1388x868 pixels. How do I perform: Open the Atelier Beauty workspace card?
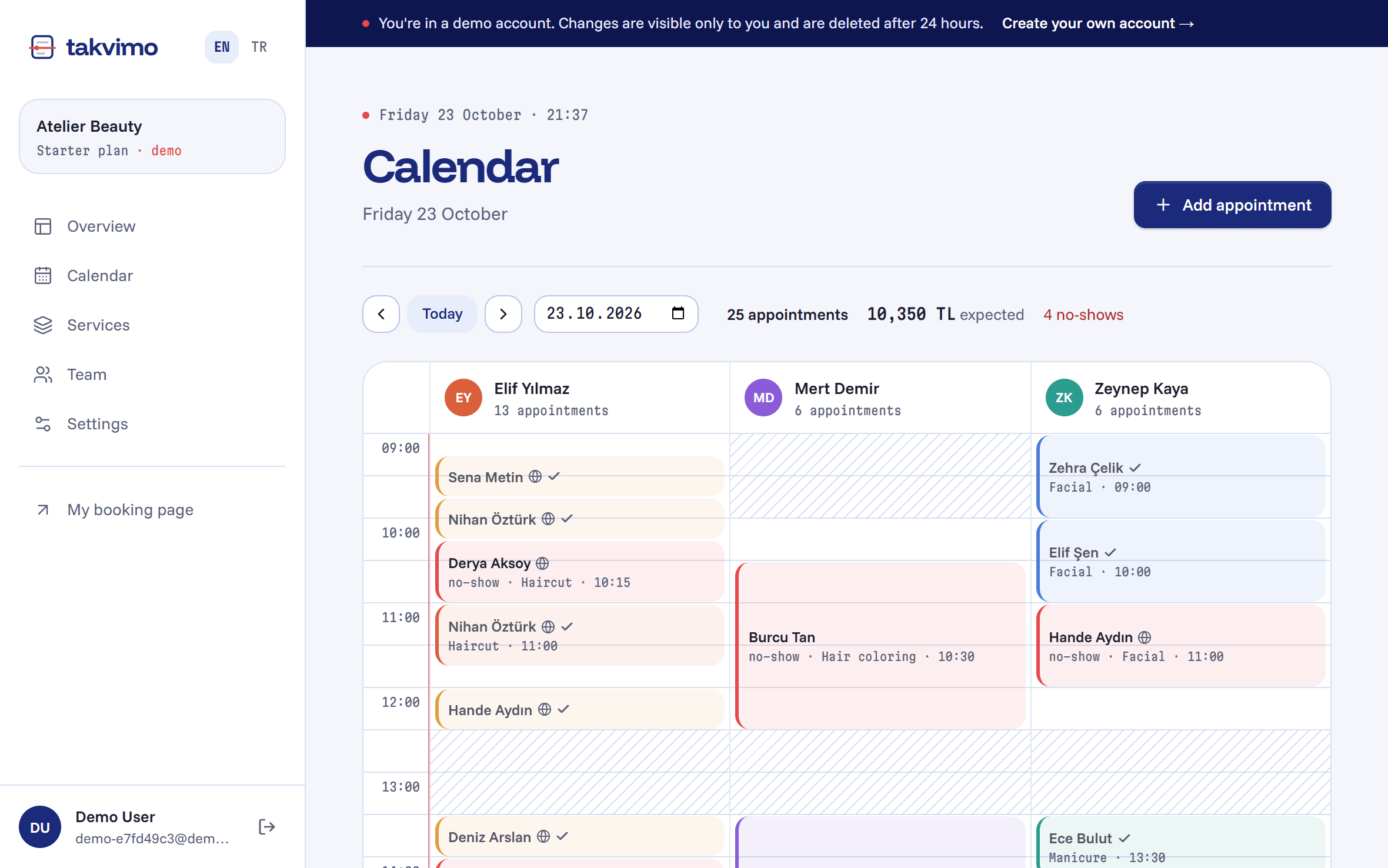[152, 136]
